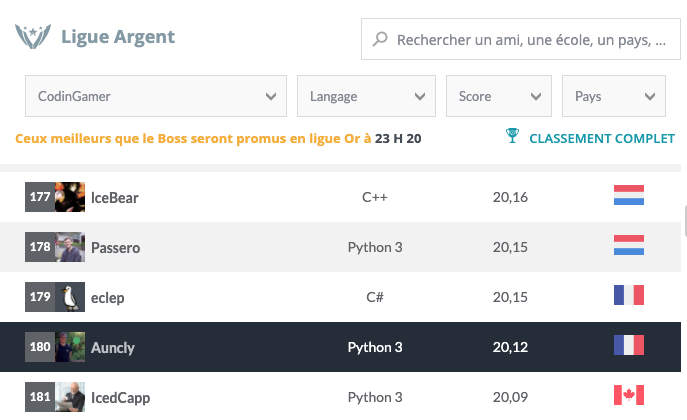The height and width of the screenshot is (420, 687).
Task: Click the Netherlands flag in IceBear's row
Action: pos(629,195)
